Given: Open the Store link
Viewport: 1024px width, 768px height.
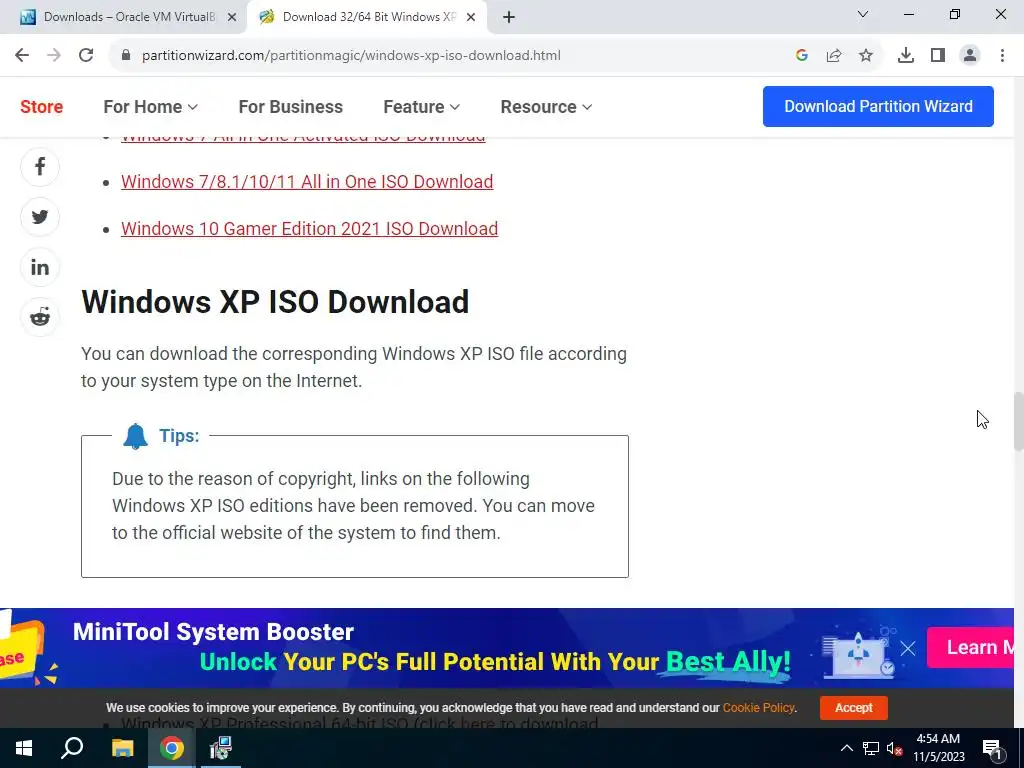Looking at the screenshot, I should pyautogui.click(x=42, y=106).
